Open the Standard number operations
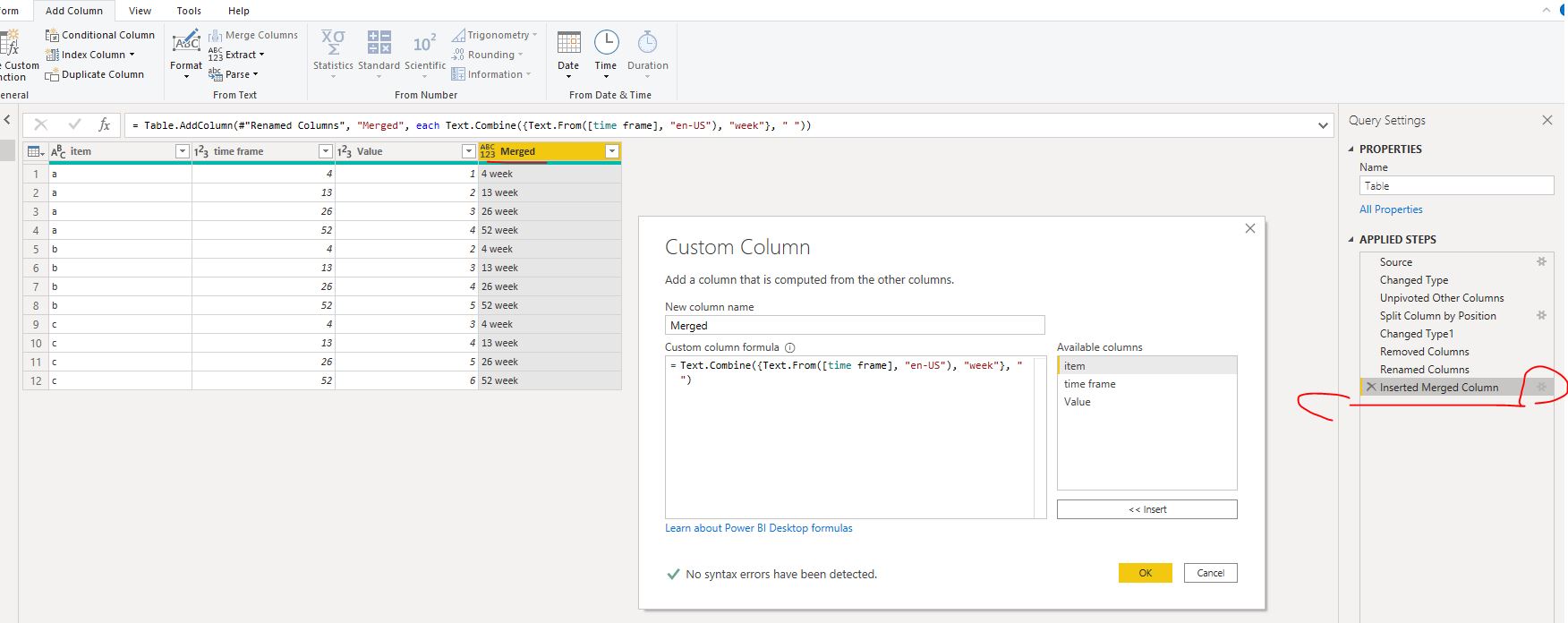This screenshot has height=623, width=1568. (x=379, y=52)
